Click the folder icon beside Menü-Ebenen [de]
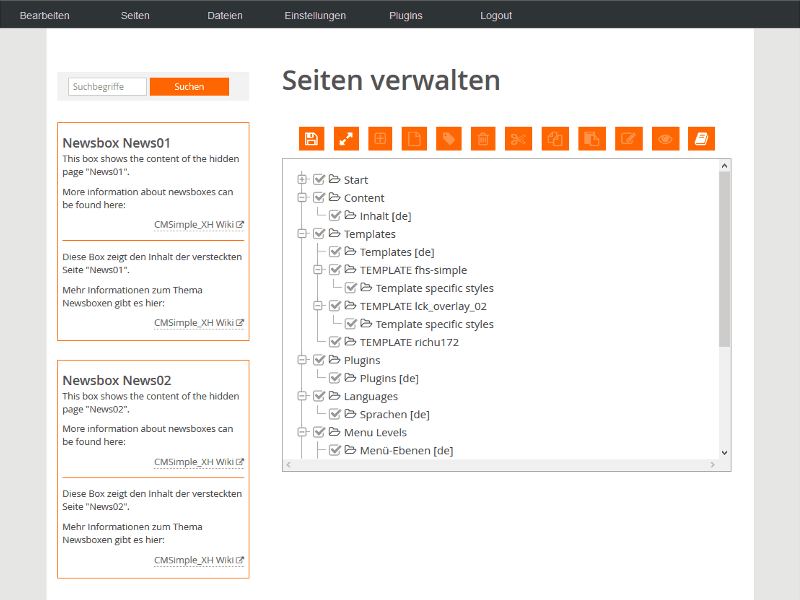 point(350,450)
